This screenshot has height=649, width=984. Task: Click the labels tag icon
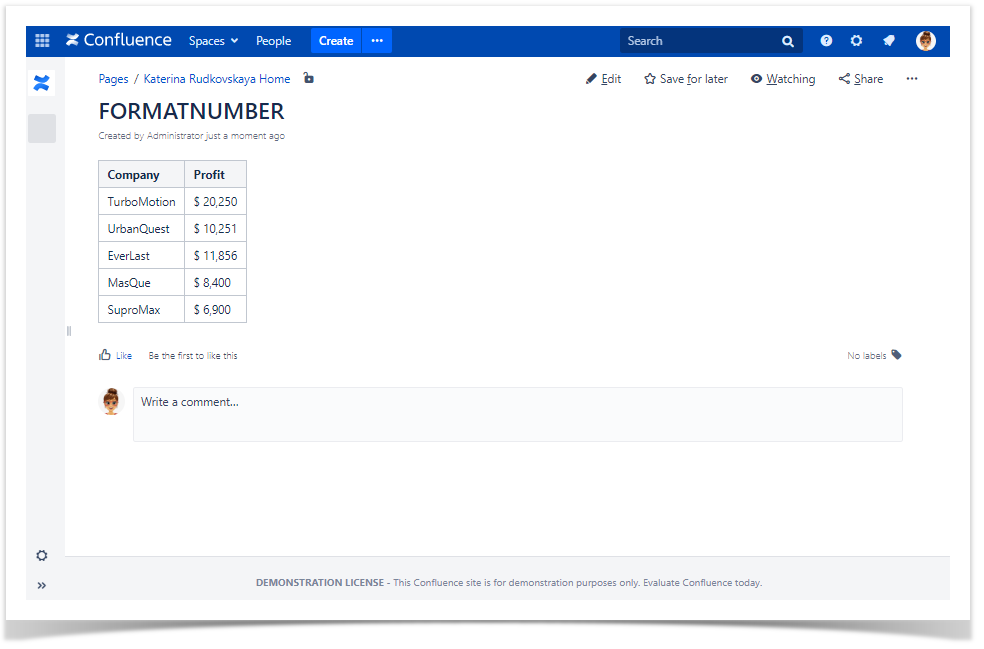coord(896,355)
